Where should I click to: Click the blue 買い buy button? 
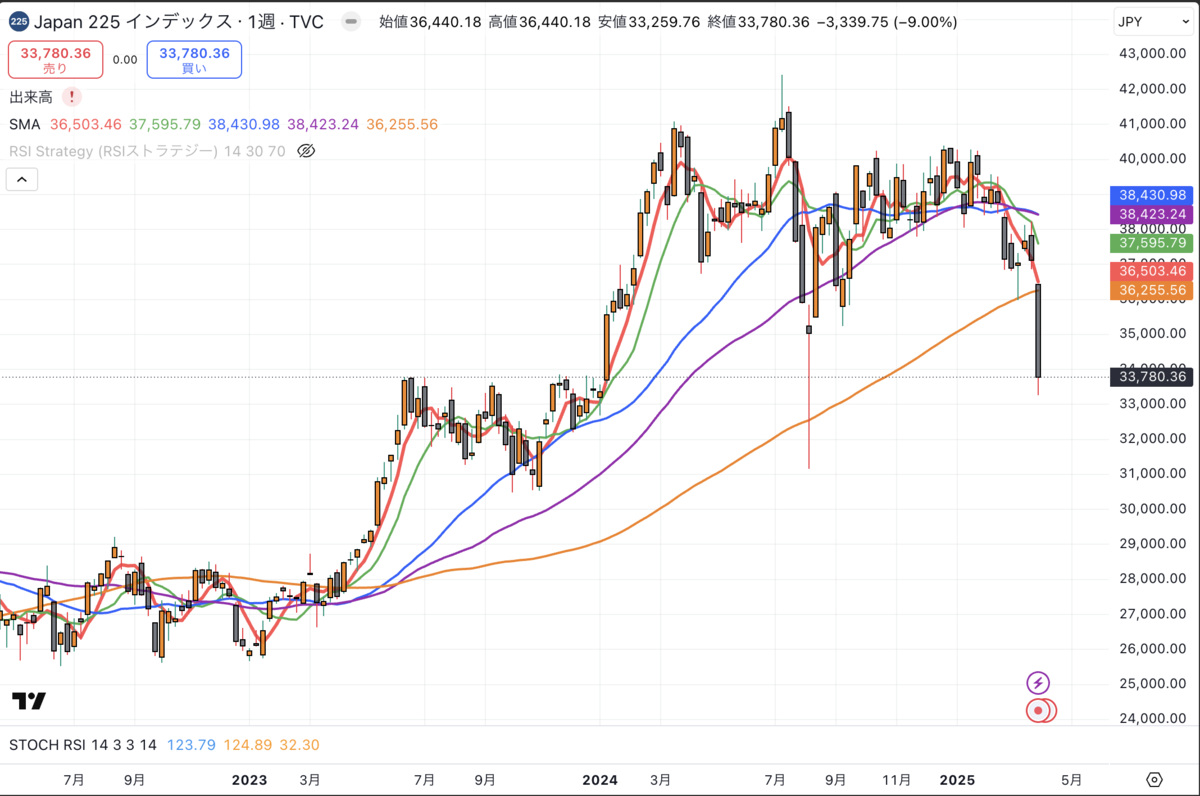[x=194, y=60]
